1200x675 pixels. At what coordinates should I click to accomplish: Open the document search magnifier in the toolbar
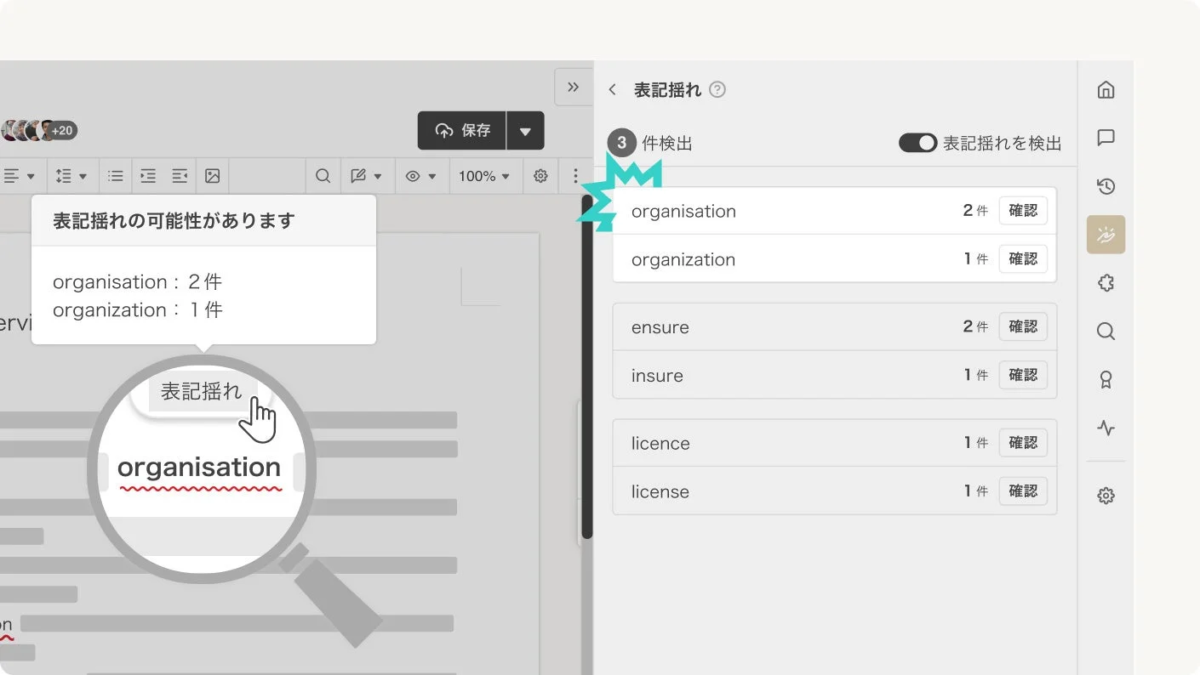pos(322,176)
